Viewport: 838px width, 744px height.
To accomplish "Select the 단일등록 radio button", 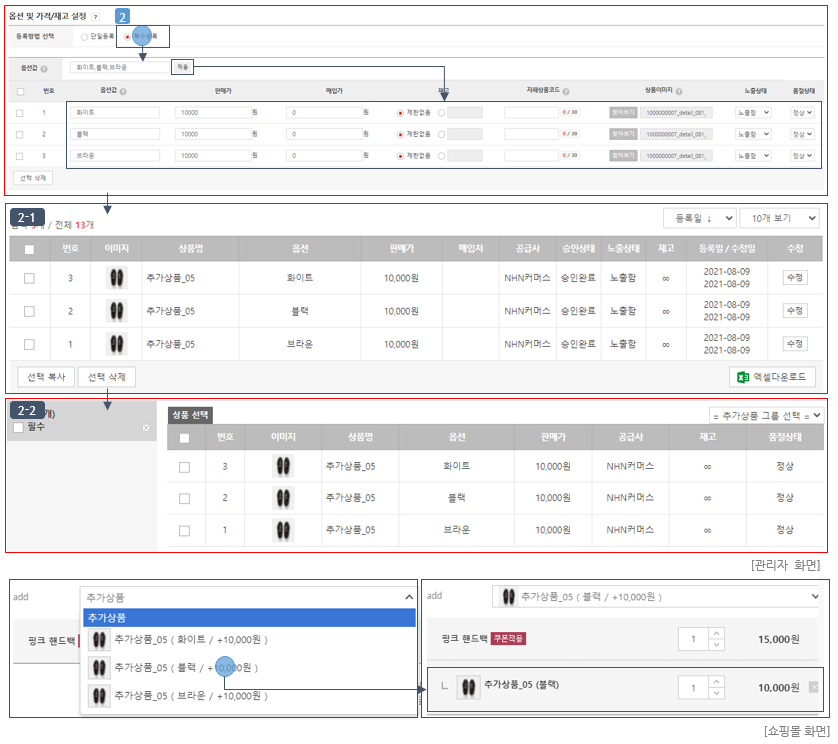I will click(84, 37).
